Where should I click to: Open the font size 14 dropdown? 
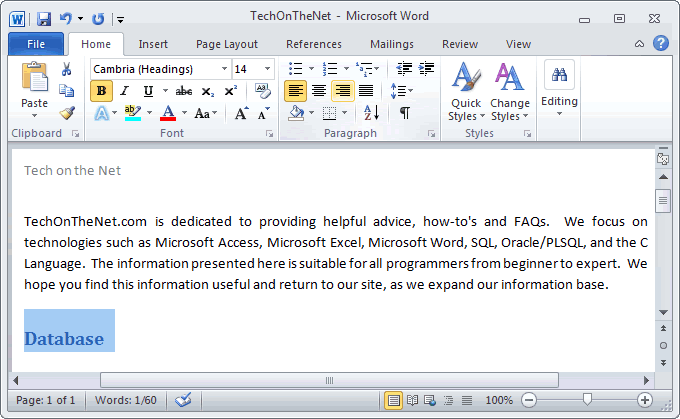[x=268, y=69]
